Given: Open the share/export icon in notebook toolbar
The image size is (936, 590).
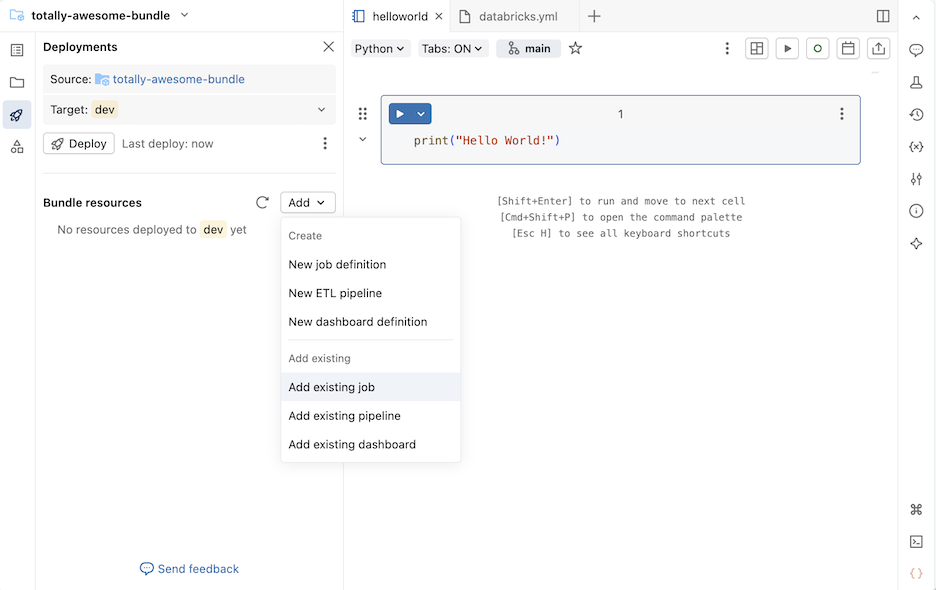Looking at the screenshot, I should coord(878,47).
